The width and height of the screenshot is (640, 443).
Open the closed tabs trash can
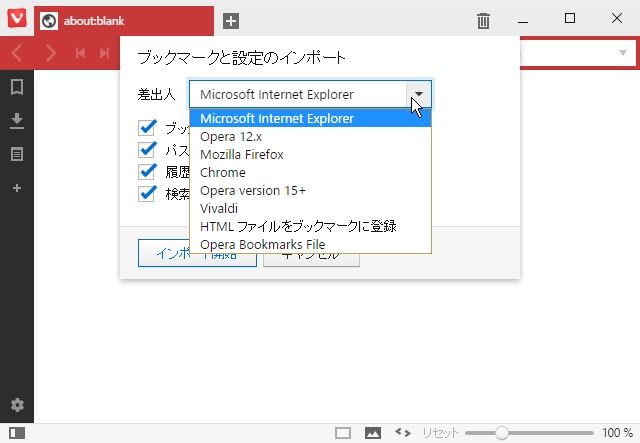[x=483, y=21]
